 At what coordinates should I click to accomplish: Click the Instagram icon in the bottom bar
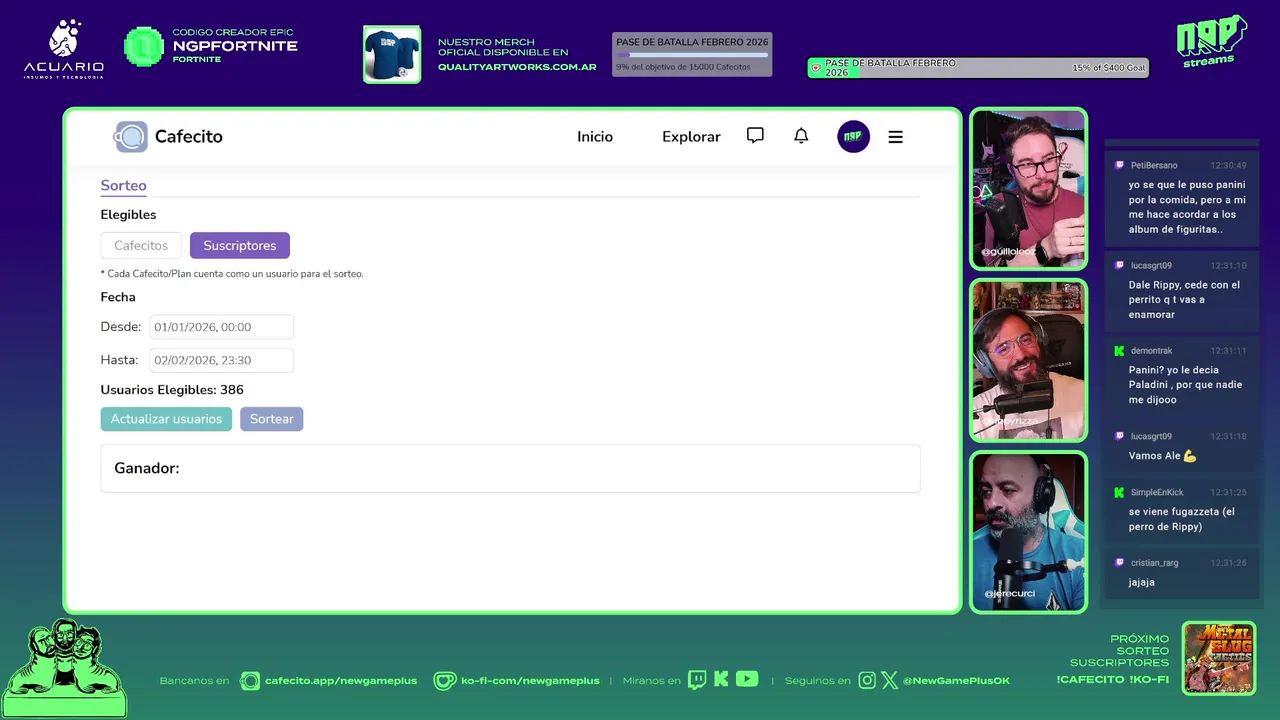coord(867,680)
